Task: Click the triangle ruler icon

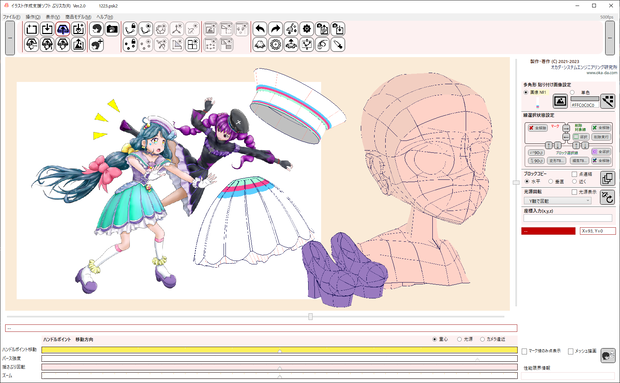Action: coord(177,45)
